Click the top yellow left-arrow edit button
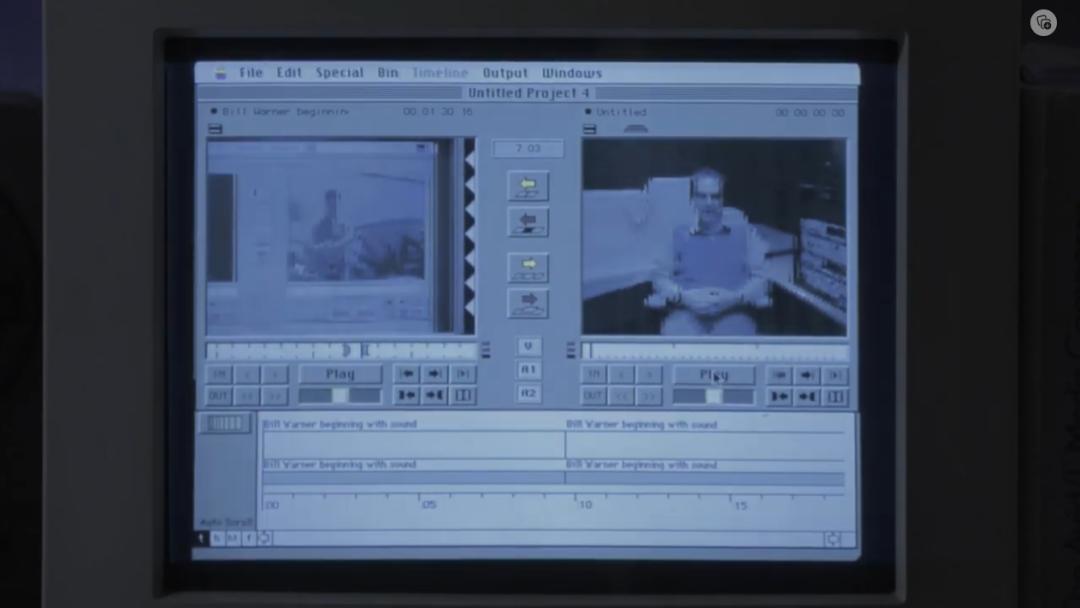 tap(528, 186)
